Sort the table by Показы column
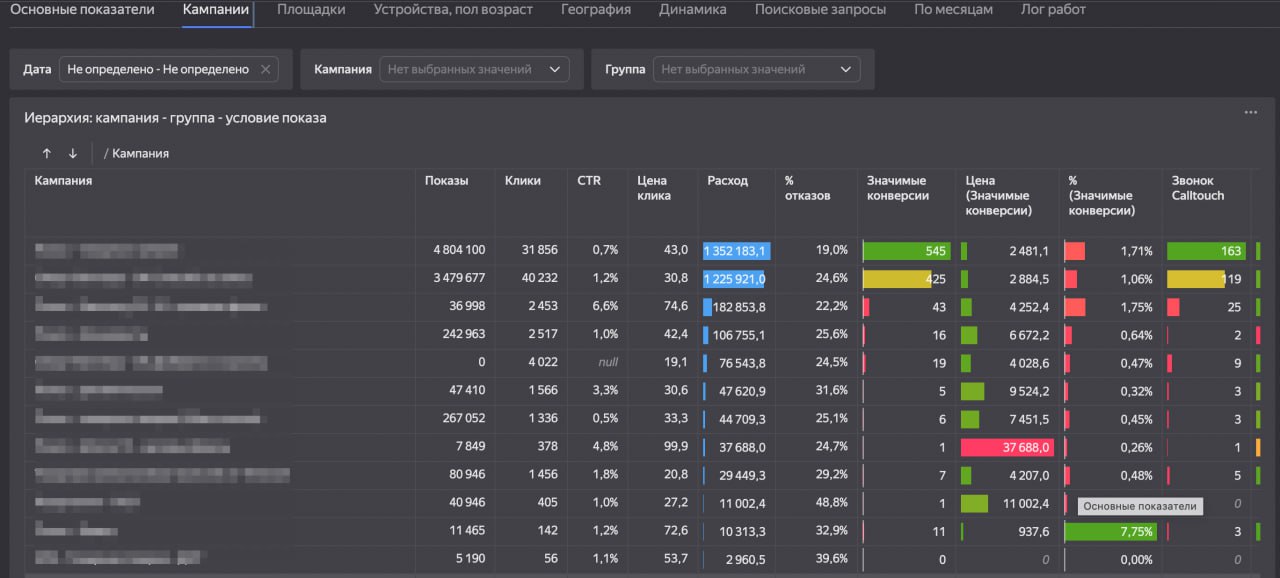The width and height of the screenshot is (1280, 578). [446, 181]
